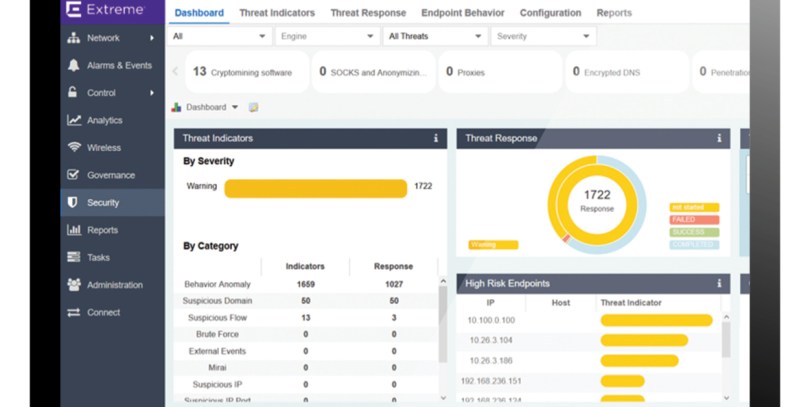Toggle the SUCCESS legend entry
The width and height of the screenshot is (810, 407).
tap(694, 232)
